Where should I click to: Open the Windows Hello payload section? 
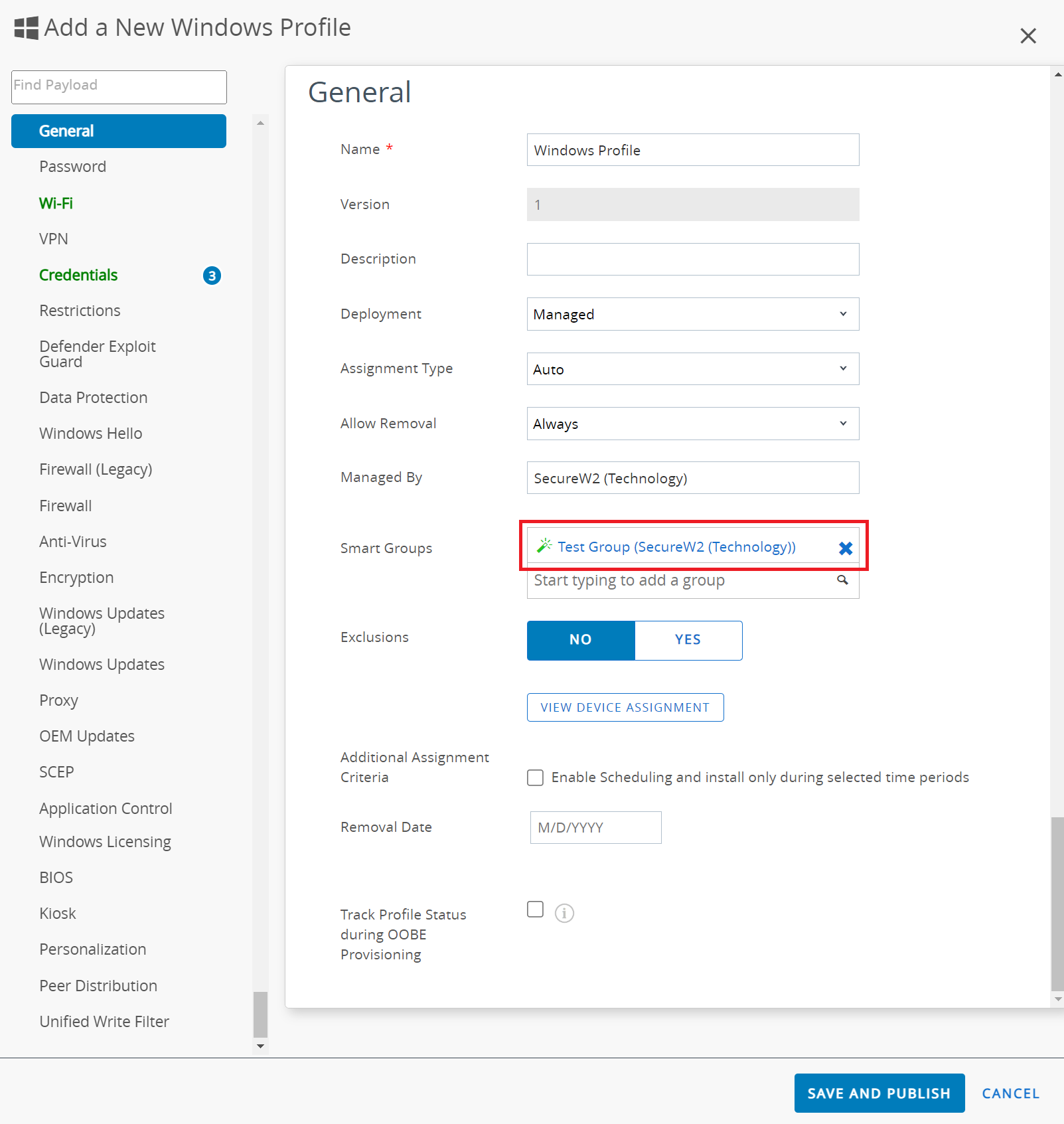(91, 434)
